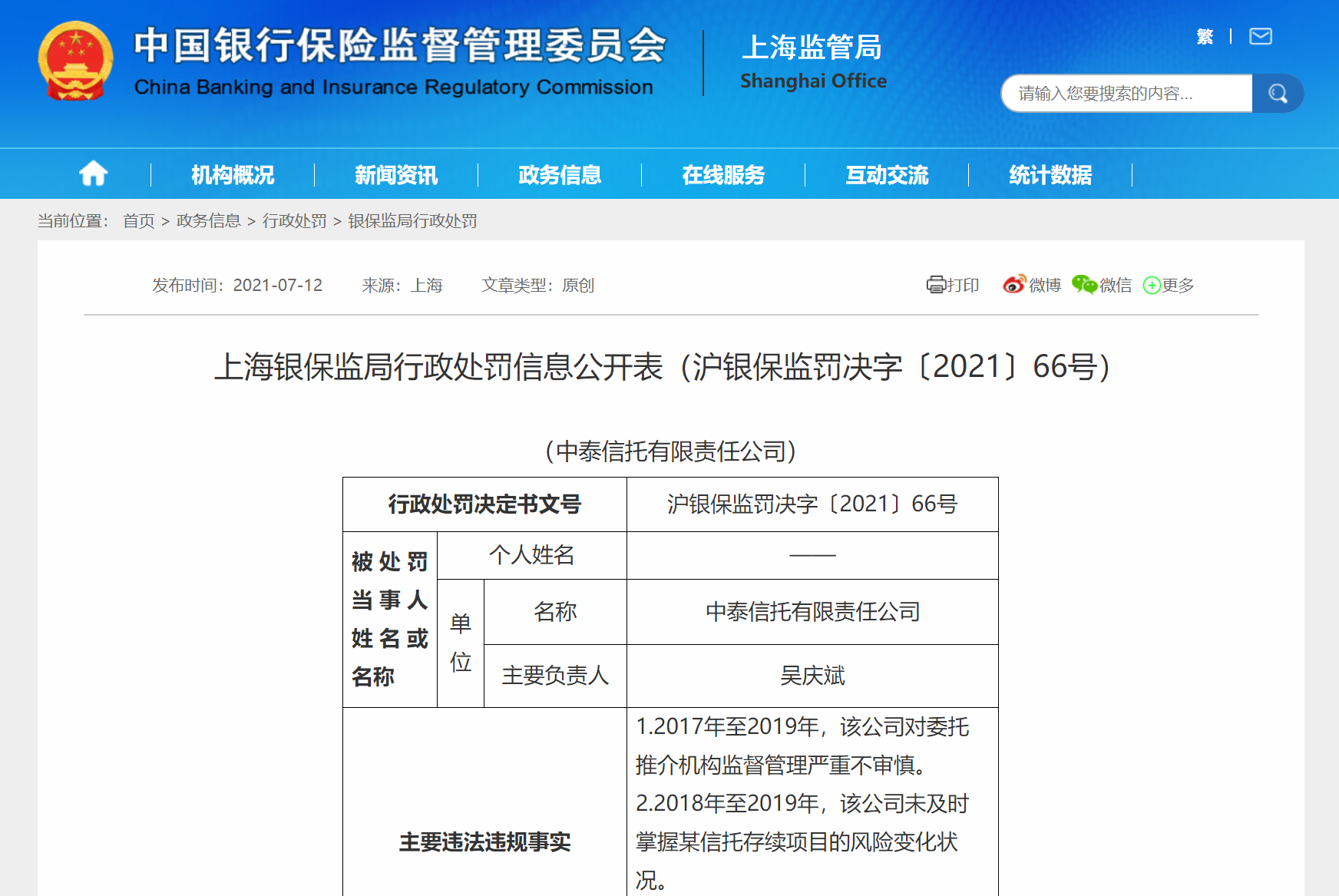Open the mail envelope icon
This screenshot has height=896, width=1339.
(x=1261, y=36)
